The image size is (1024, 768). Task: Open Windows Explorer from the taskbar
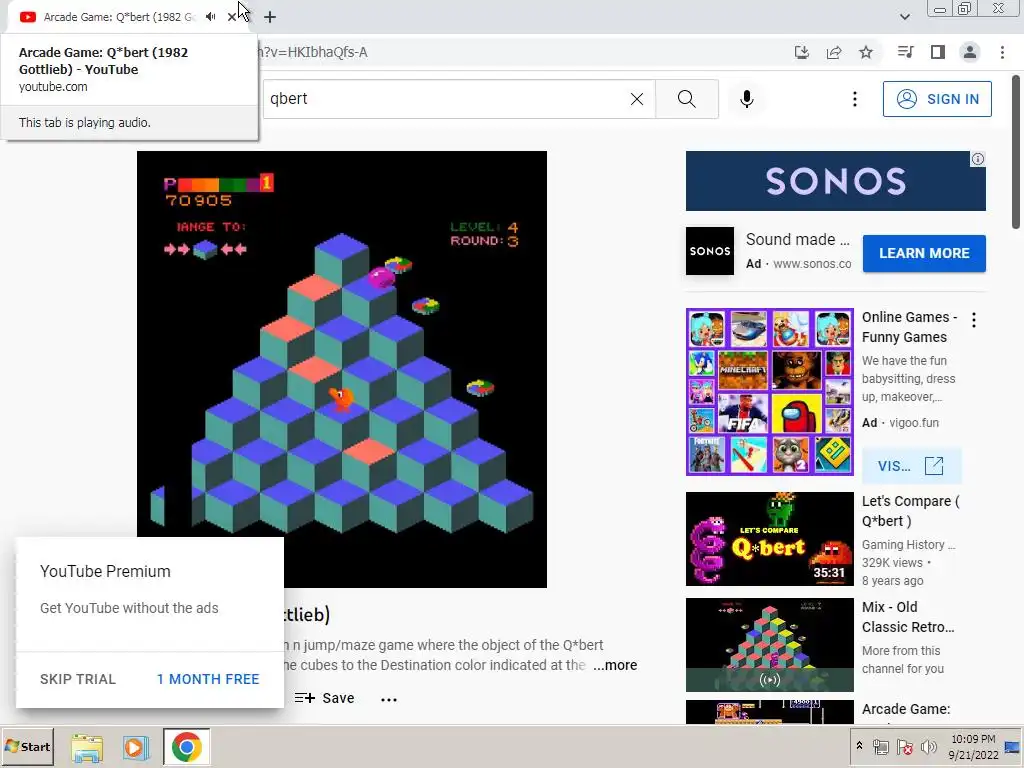point(87,747)
